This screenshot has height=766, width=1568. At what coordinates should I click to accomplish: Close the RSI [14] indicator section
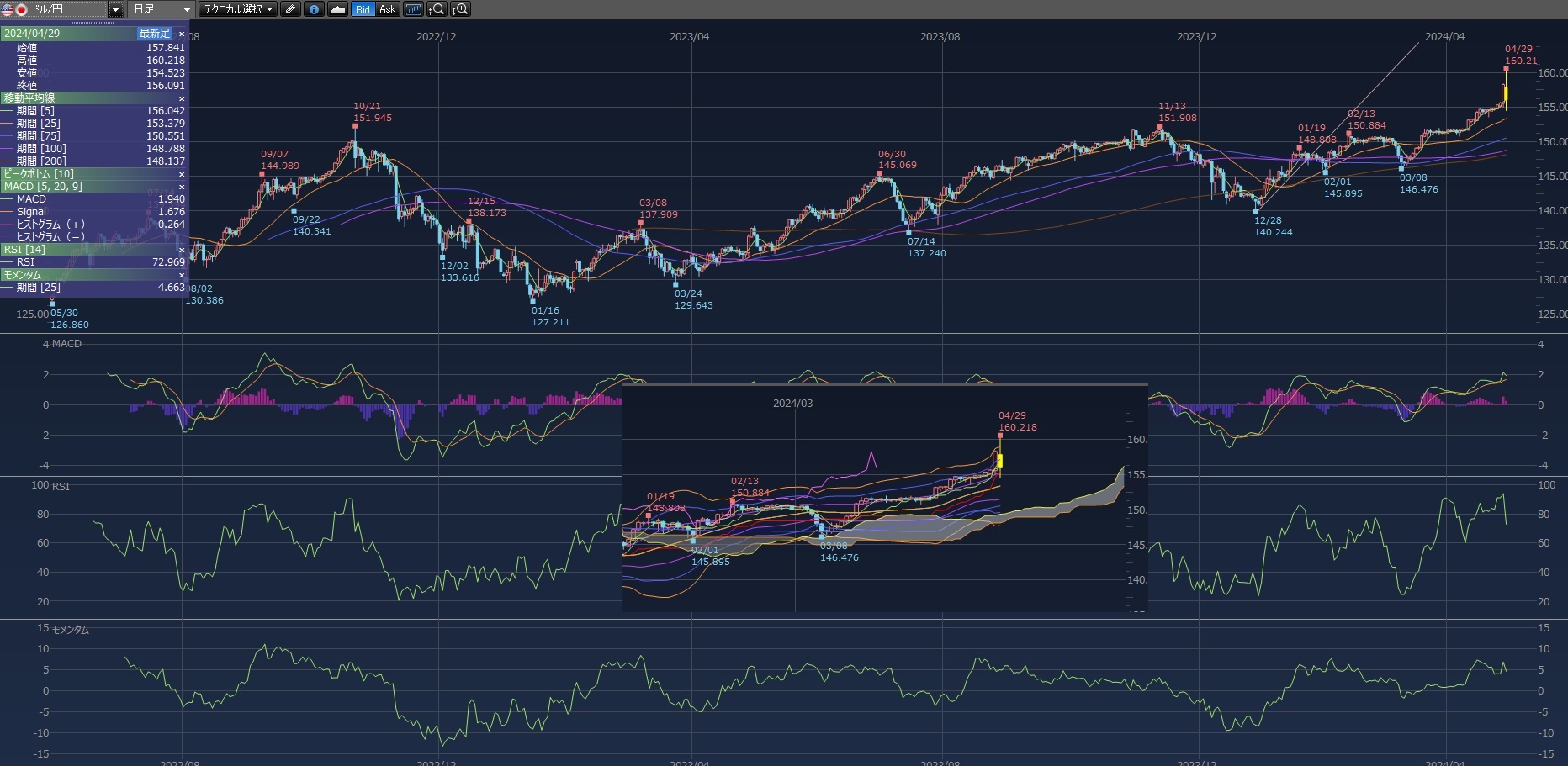[181, 250]
